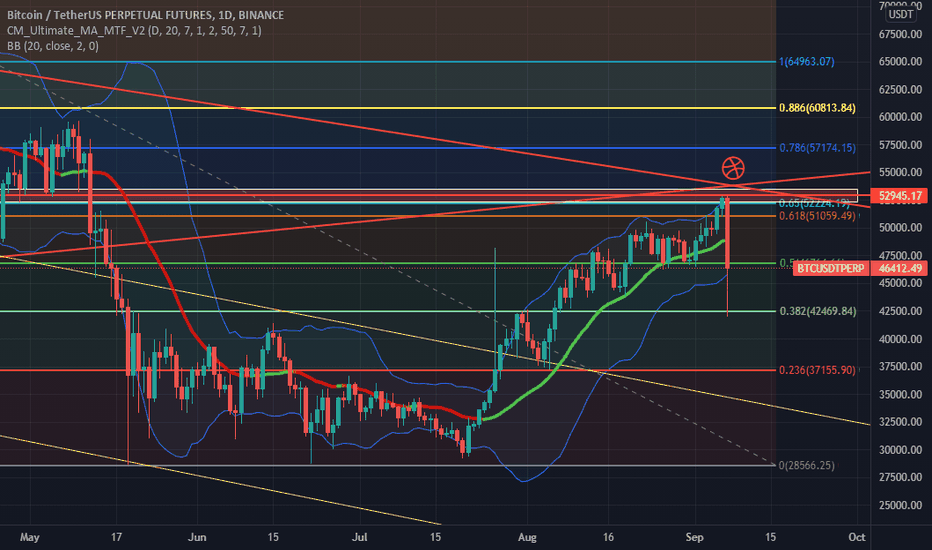Click the 62500.00 price axis label
Viewport: 932px width, 550px height.
tap(900, 90)
